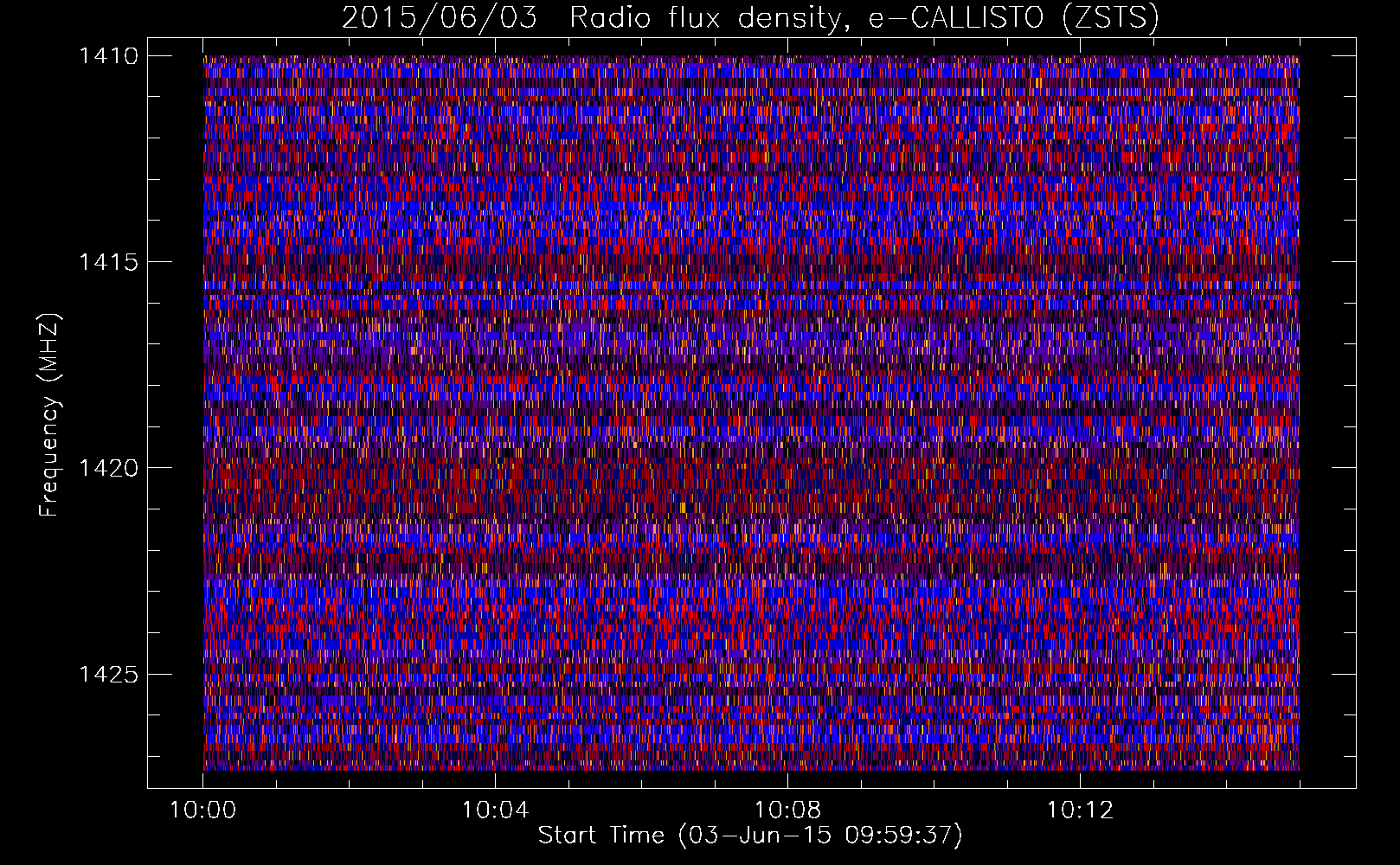This screenshot has width=1400, height=865.
Task: Click the date "2015/06/03" in the title
Action: click(x=439, y=18)
